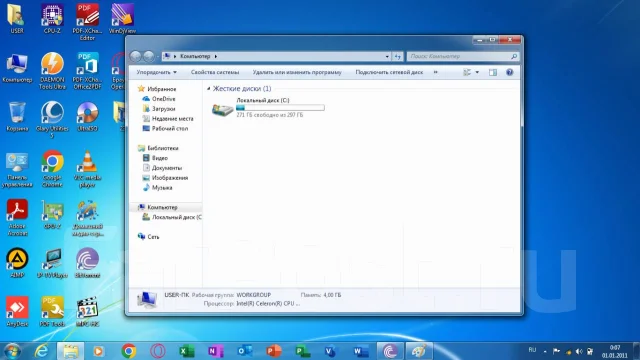Select OneDrive in navigation pane
This screenshot has height=360, width=640.
(x=163, y=99)
